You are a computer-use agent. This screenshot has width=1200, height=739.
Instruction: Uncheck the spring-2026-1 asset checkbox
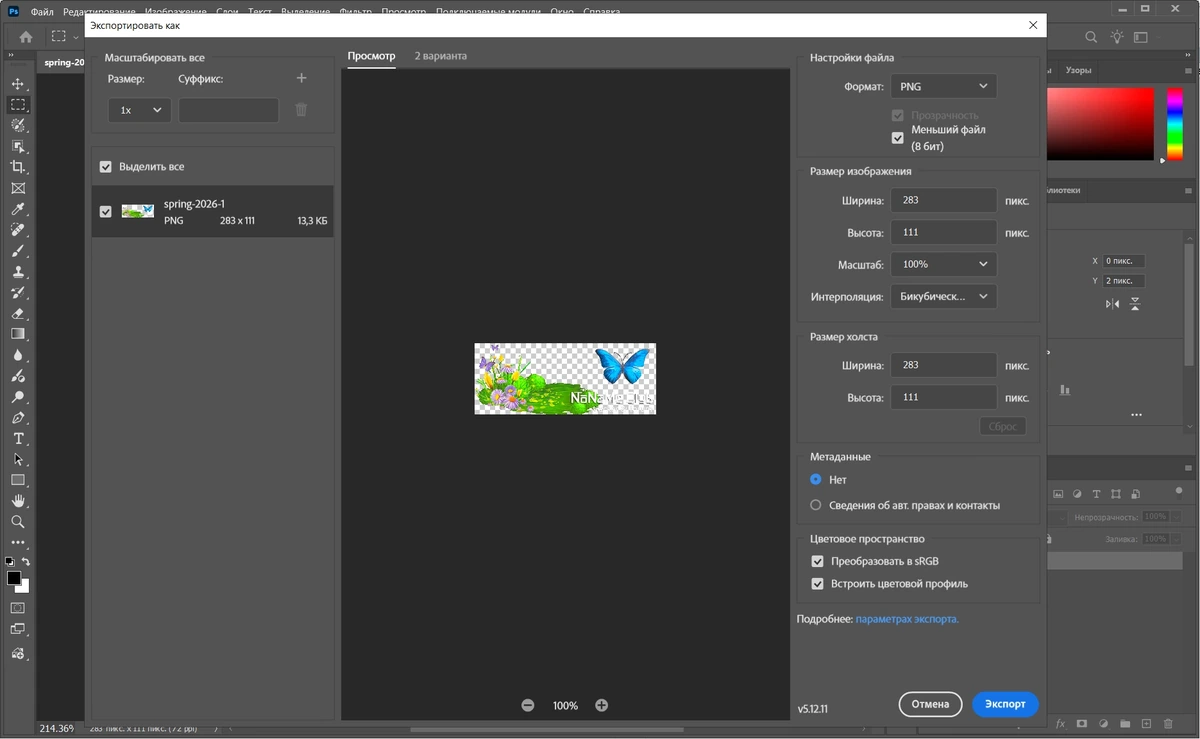point(106,211)
